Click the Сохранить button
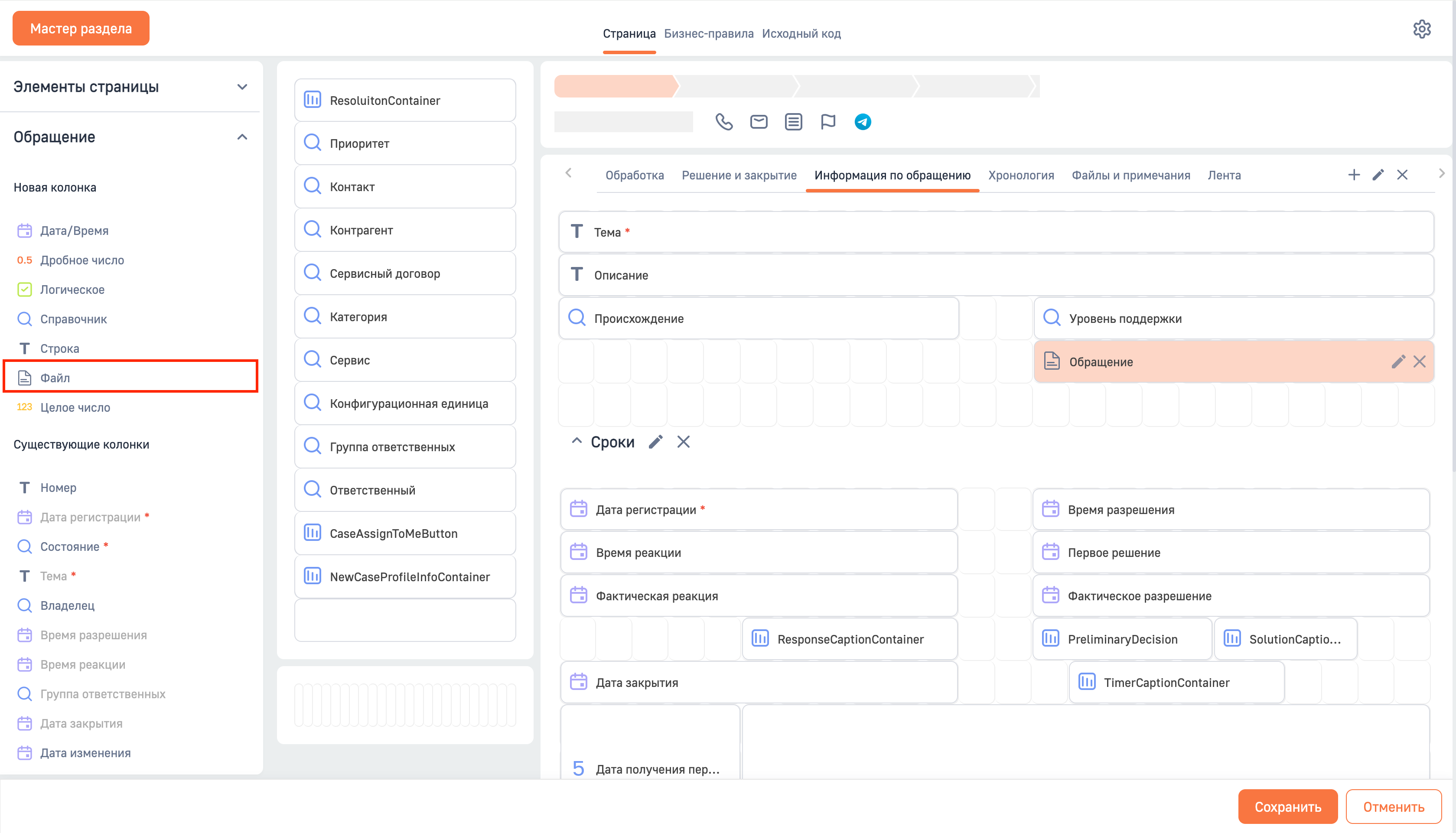This screenshot has height=833, width=1456. [1287, 807]
